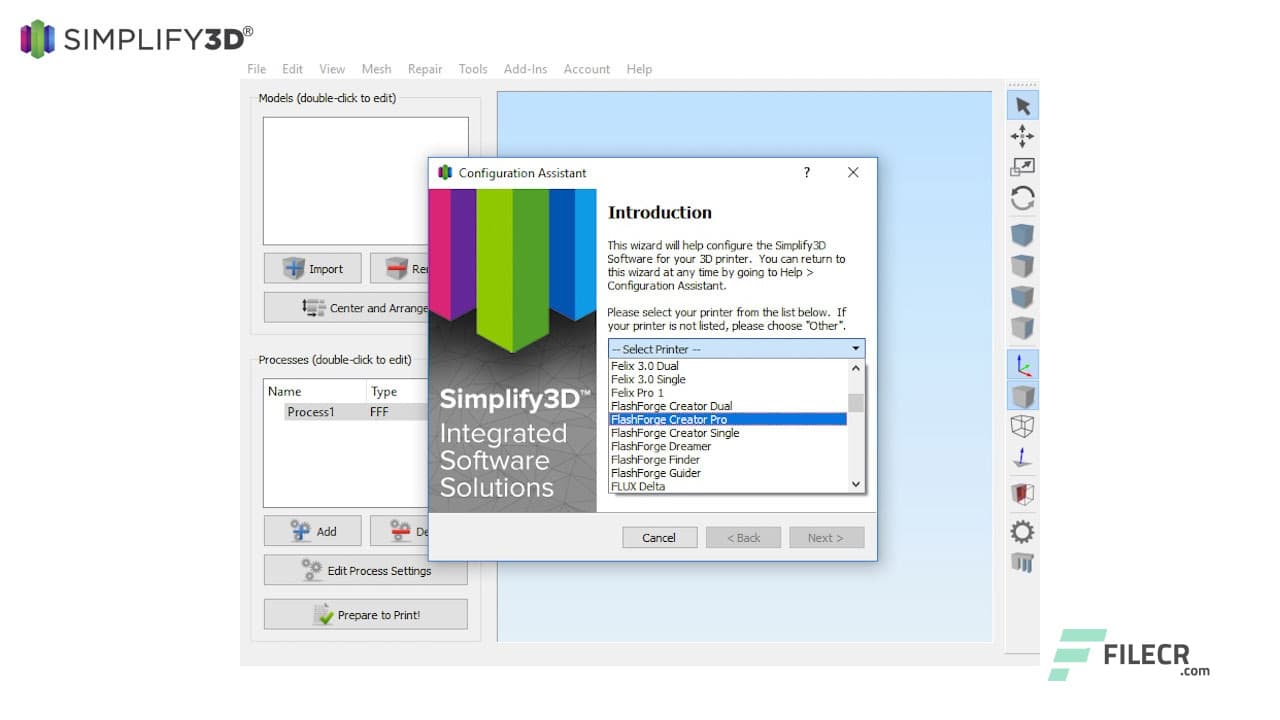Choose FlashForge Creator Pro from list

coord(728,420)
